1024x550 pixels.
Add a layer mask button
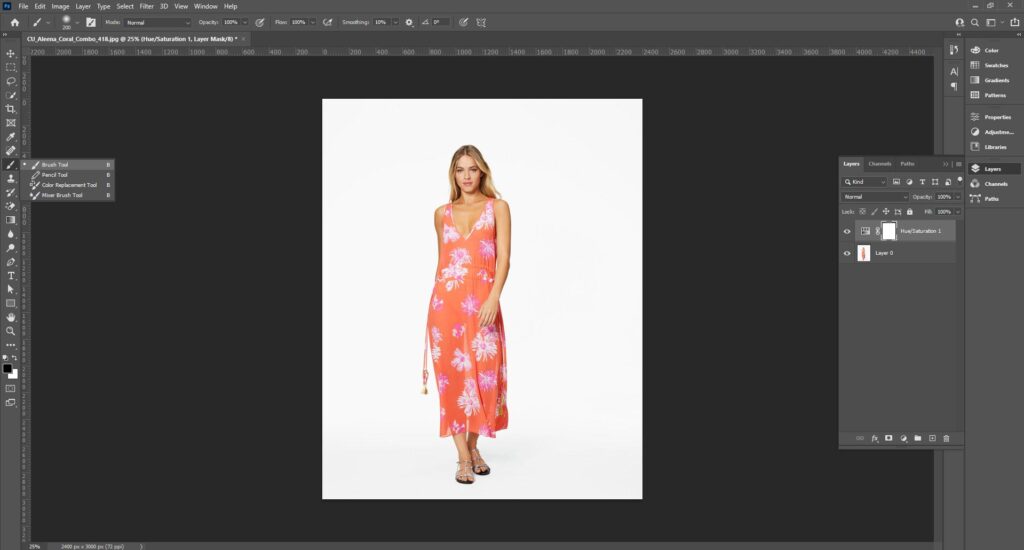tap(889, 438)
